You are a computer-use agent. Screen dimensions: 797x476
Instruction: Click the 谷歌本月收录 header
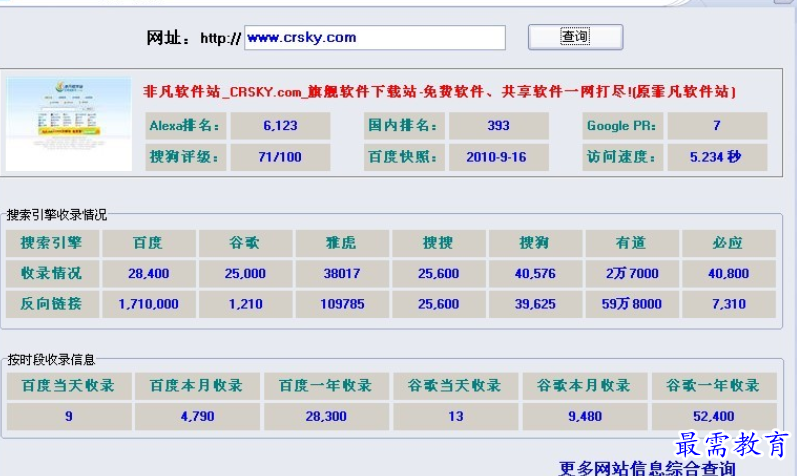tap(585, 386)
